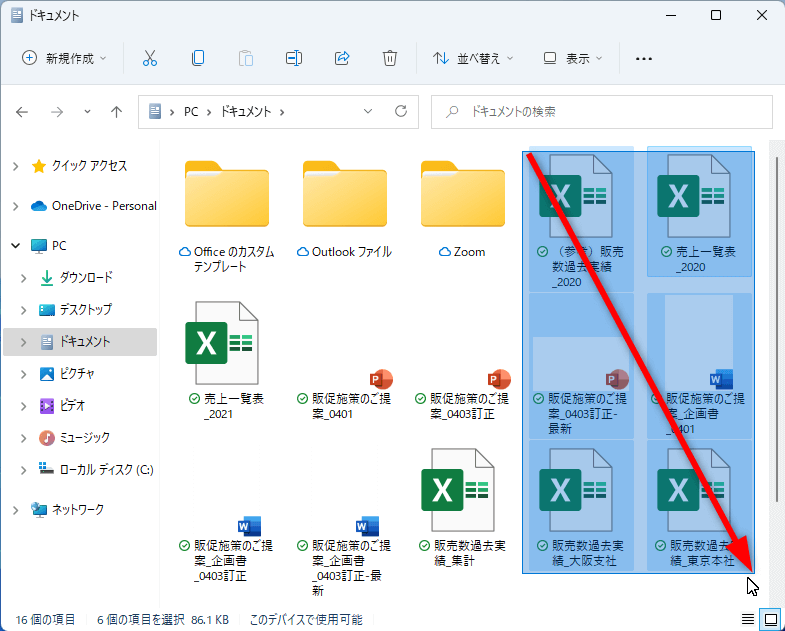Click the Cut scissors icon in toolbar
Image resolution: width=785 pixels, height=631 pixels.
pos(150,58)
